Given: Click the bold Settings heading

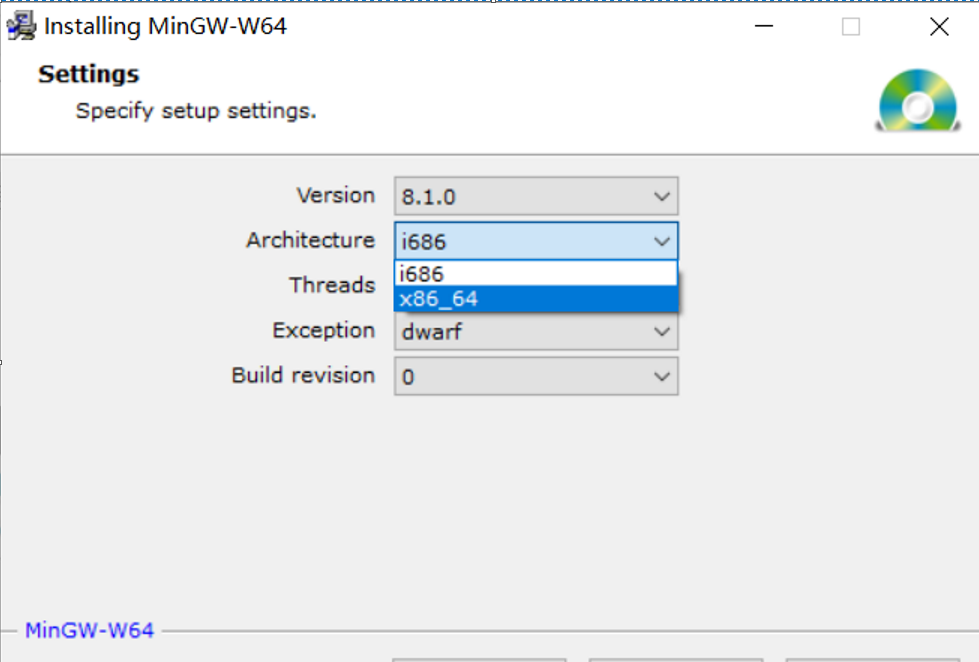Looking at the screenshot, I should pyautogui.click(x=88, y=74).
